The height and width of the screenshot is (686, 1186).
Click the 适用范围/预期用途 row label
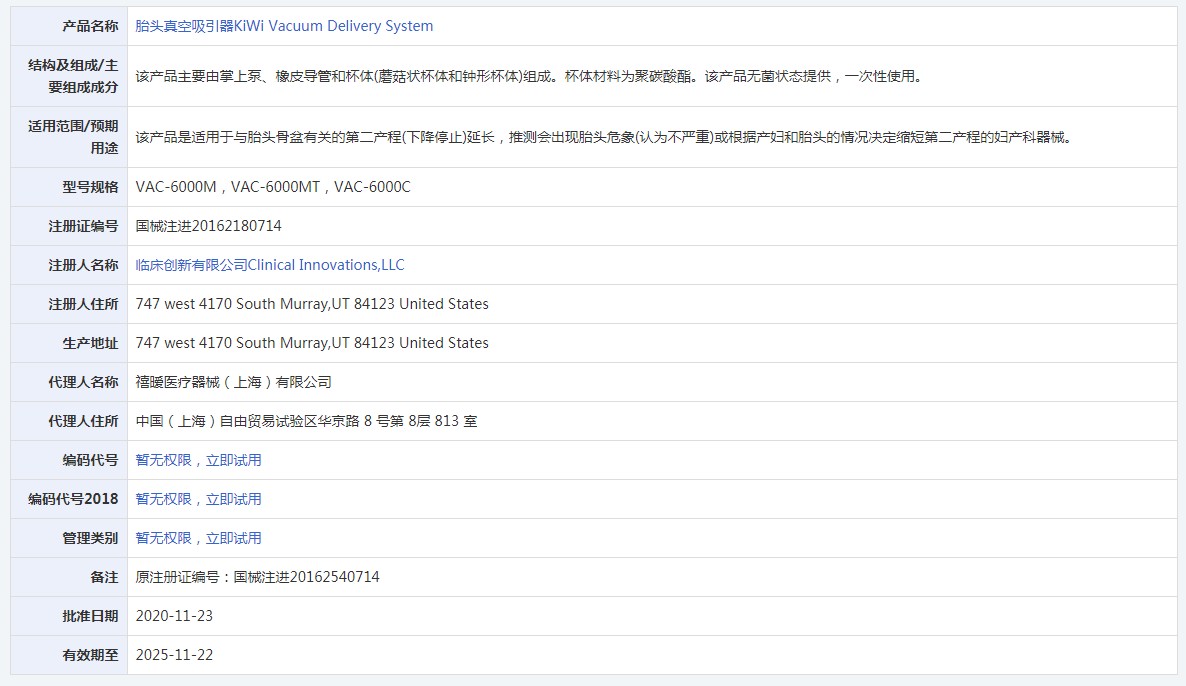pyautogui.click(x=73, y=137)
